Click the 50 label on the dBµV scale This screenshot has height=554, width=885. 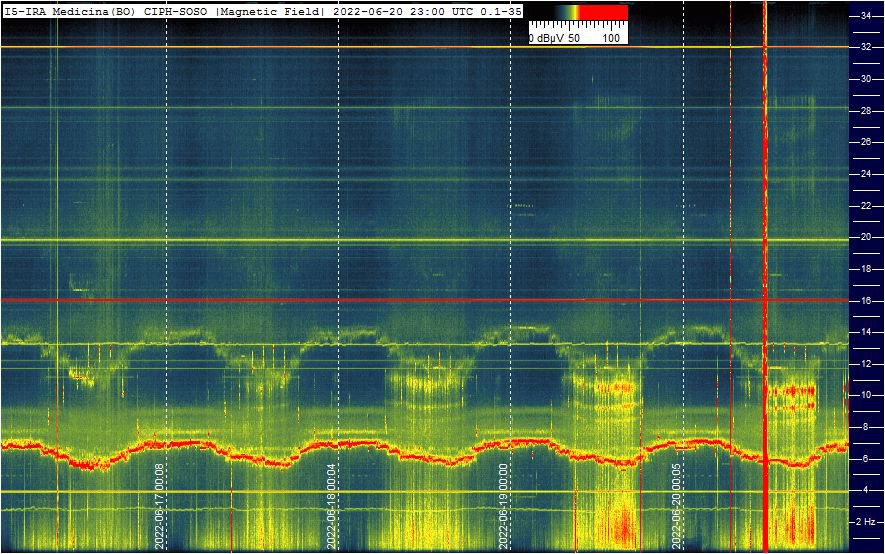[574, 38]
